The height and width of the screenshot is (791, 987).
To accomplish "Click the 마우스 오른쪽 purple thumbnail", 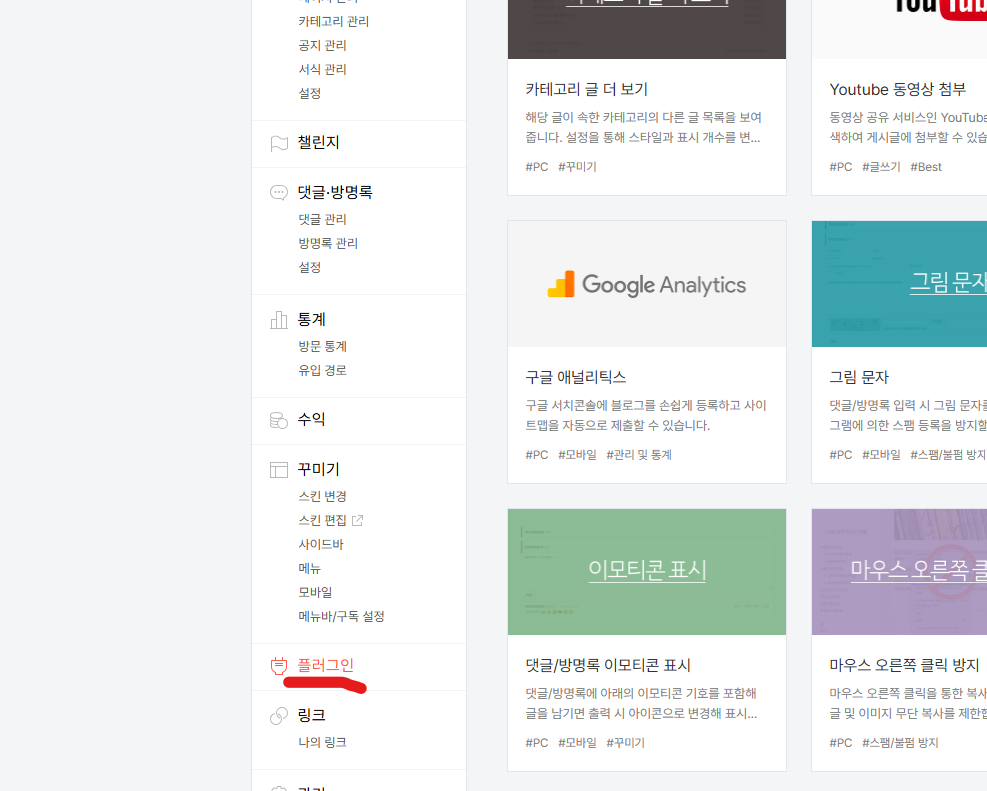I will [900, 572].
